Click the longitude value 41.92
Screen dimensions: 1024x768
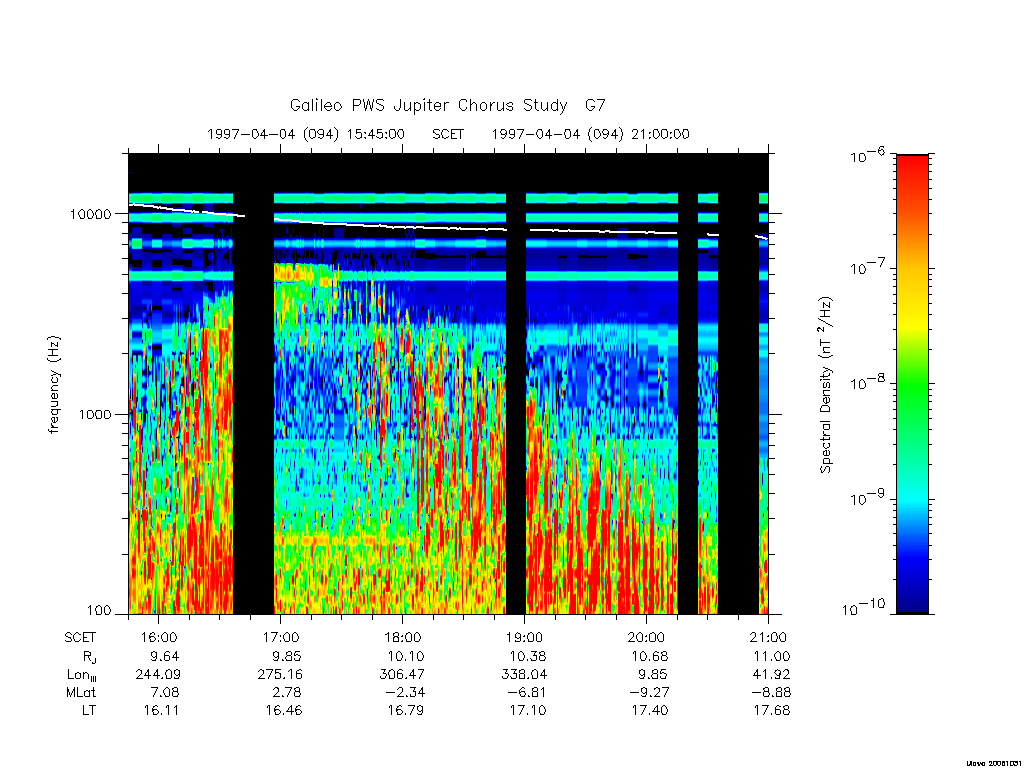tap(772, 675)
